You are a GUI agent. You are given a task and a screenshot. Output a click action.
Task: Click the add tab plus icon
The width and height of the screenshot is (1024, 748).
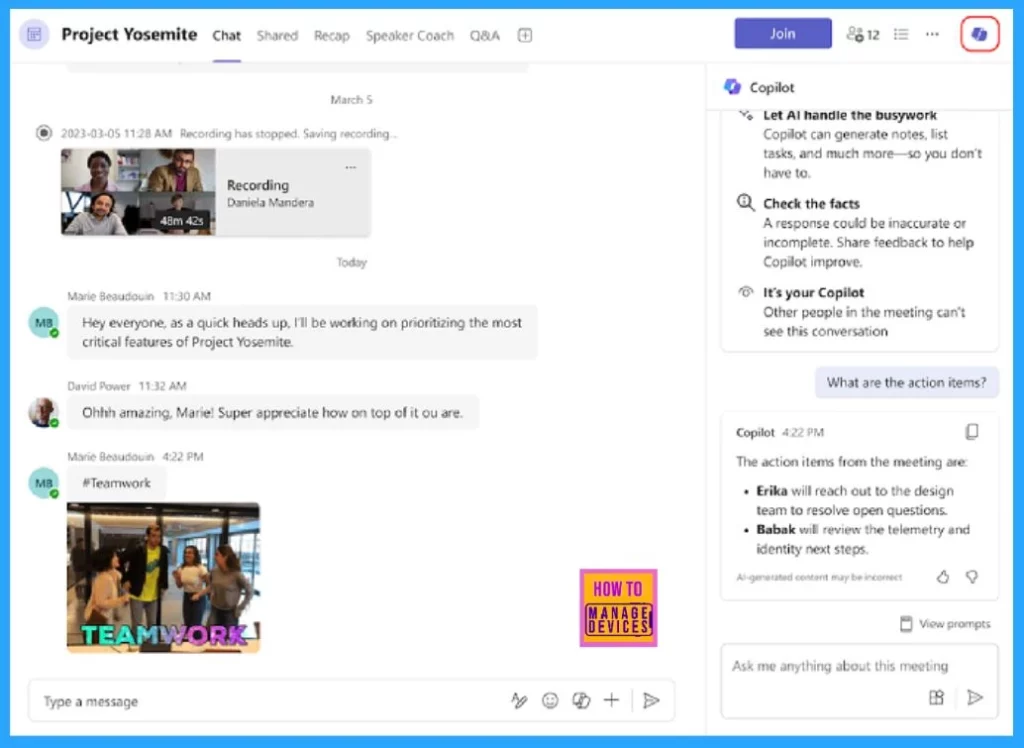coord(524,35)
